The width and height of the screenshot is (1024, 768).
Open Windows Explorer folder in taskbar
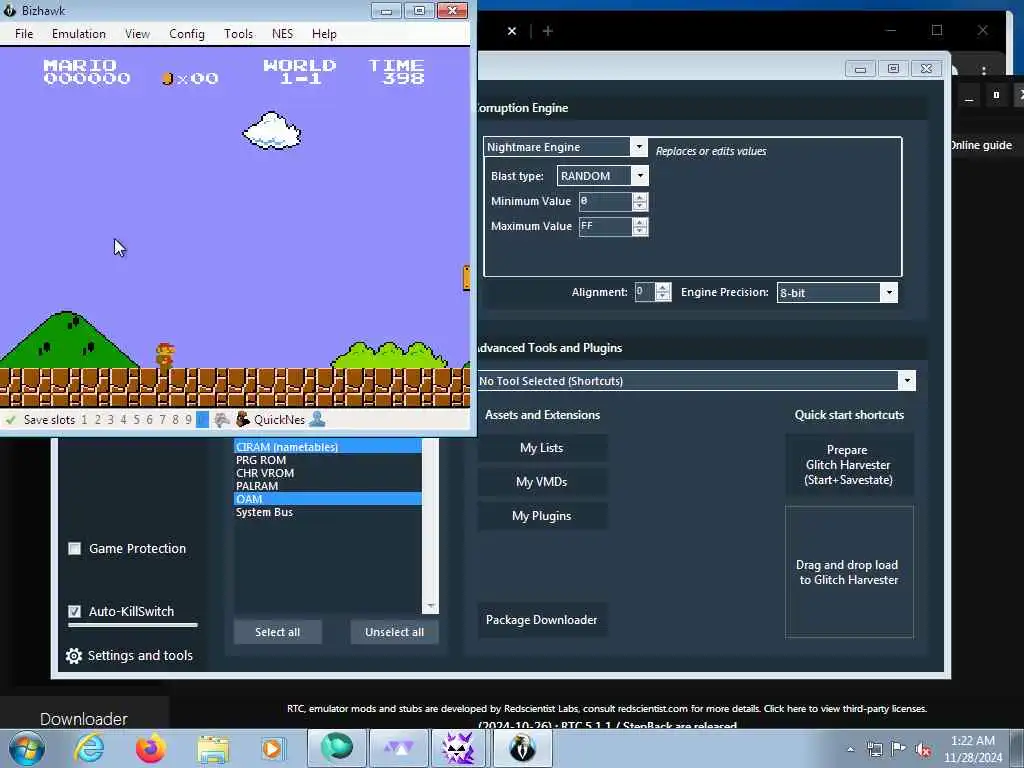click(x=213, y=748)
